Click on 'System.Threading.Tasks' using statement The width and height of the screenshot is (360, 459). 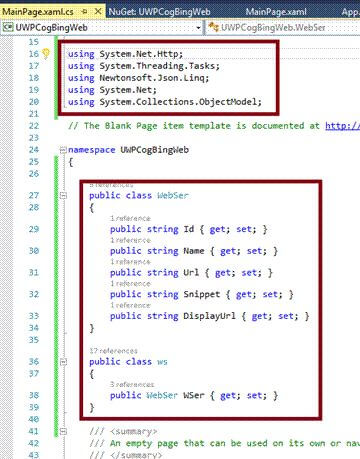pyautogui.click(x=159, y=66)
